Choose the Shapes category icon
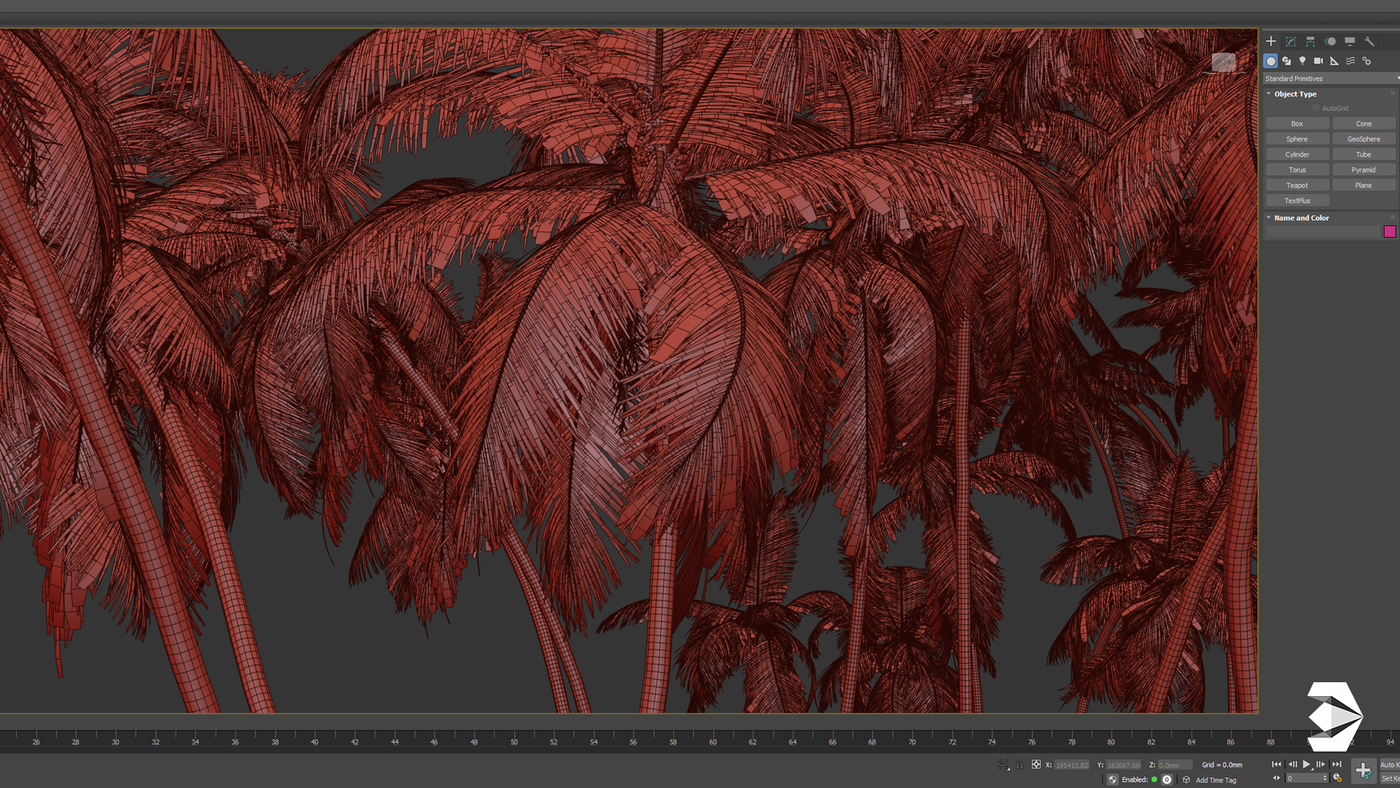This screenshot has width=1400, height=788. (x=1286, y=61)
